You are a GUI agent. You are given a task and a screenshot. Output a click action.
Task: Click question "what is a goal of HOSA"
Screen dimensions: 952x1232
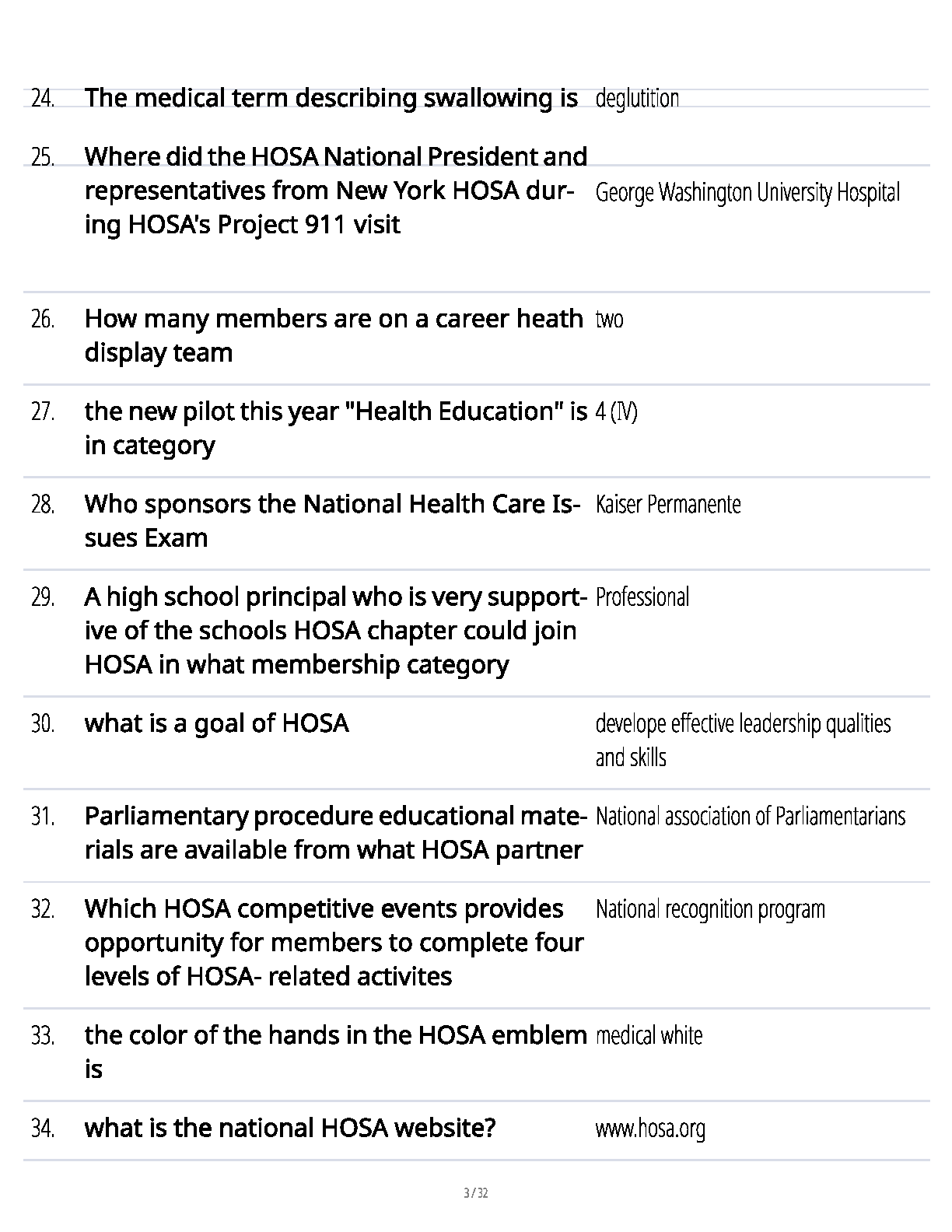[x=216, y=723]
